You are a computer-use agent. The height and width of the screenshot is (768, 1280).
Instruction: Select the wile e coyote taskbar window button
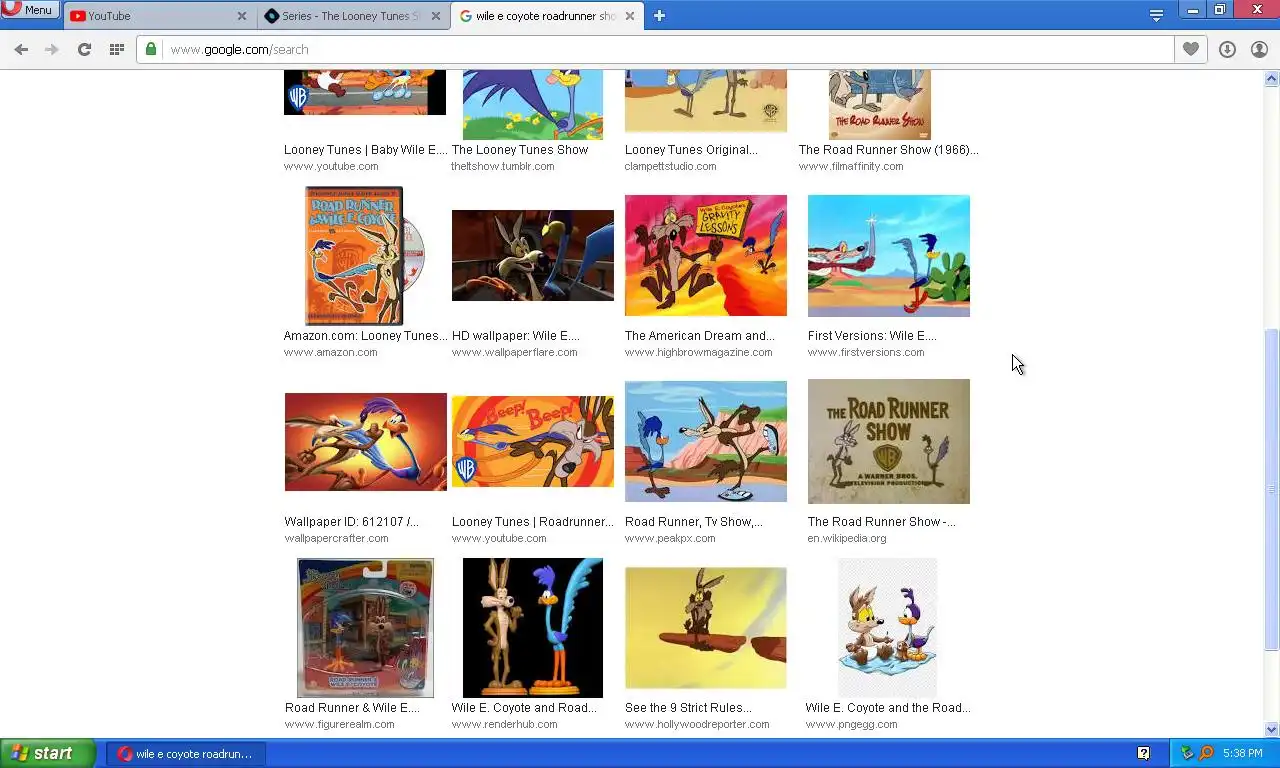tap(186, 753)
